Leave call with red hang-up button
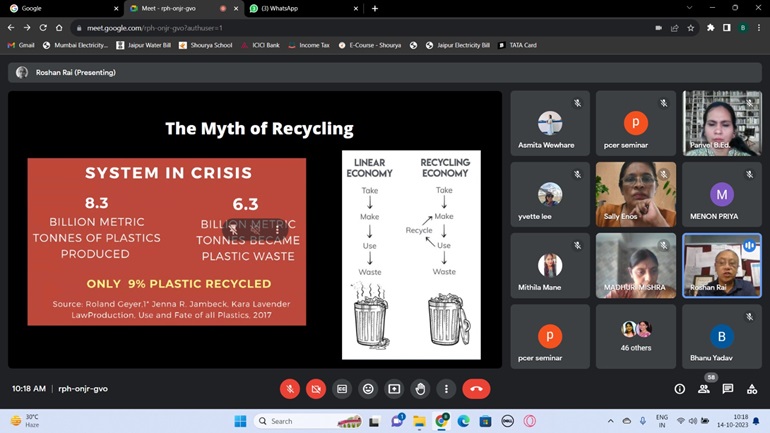 476,389
